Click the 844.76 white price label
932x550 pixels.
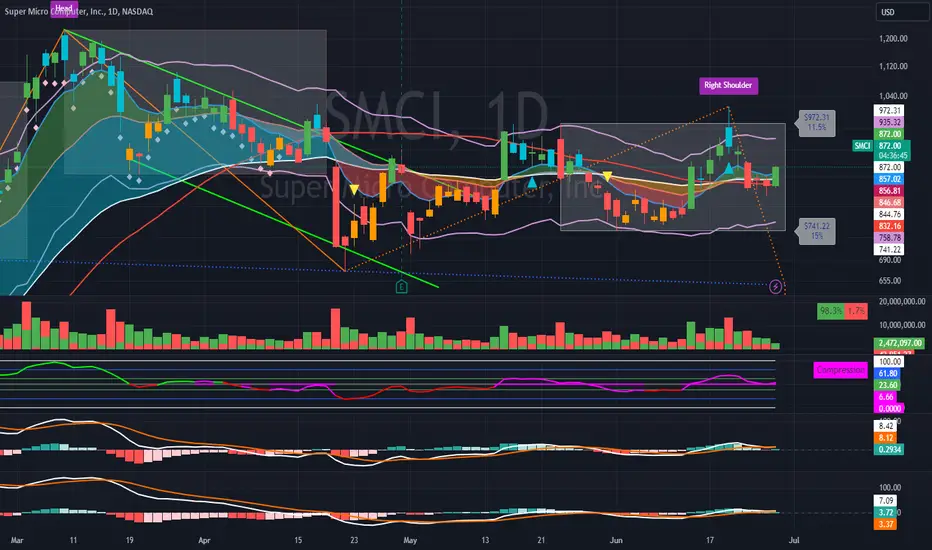(x=889, y=214)
